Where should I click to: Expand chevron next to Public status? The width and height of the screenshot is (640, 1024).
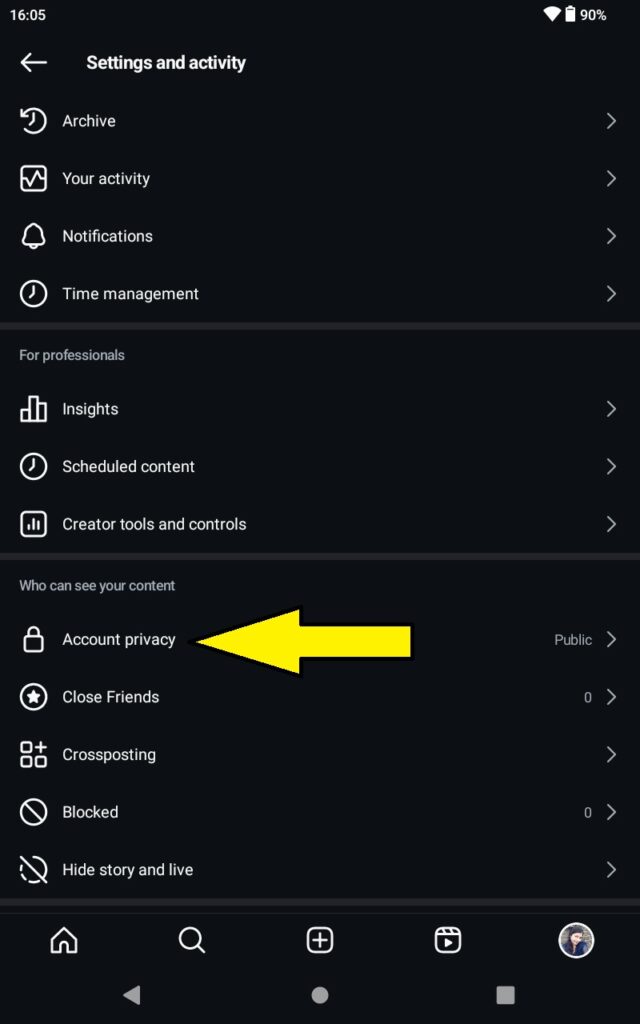(x=611, y=639)
